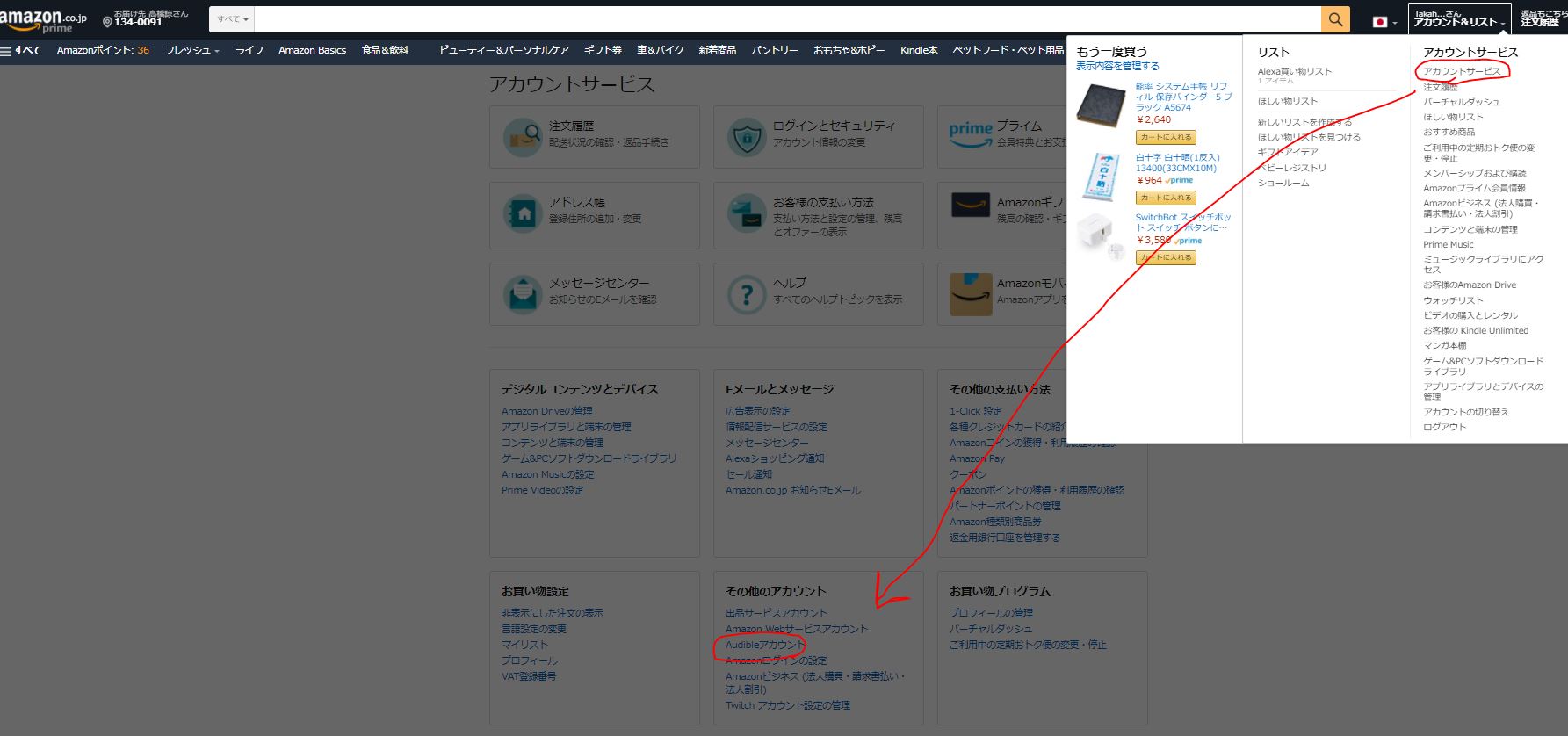The image size is (1568, 736).
Task: Open the Japan flag language selector
Action: click(1384, 22)
